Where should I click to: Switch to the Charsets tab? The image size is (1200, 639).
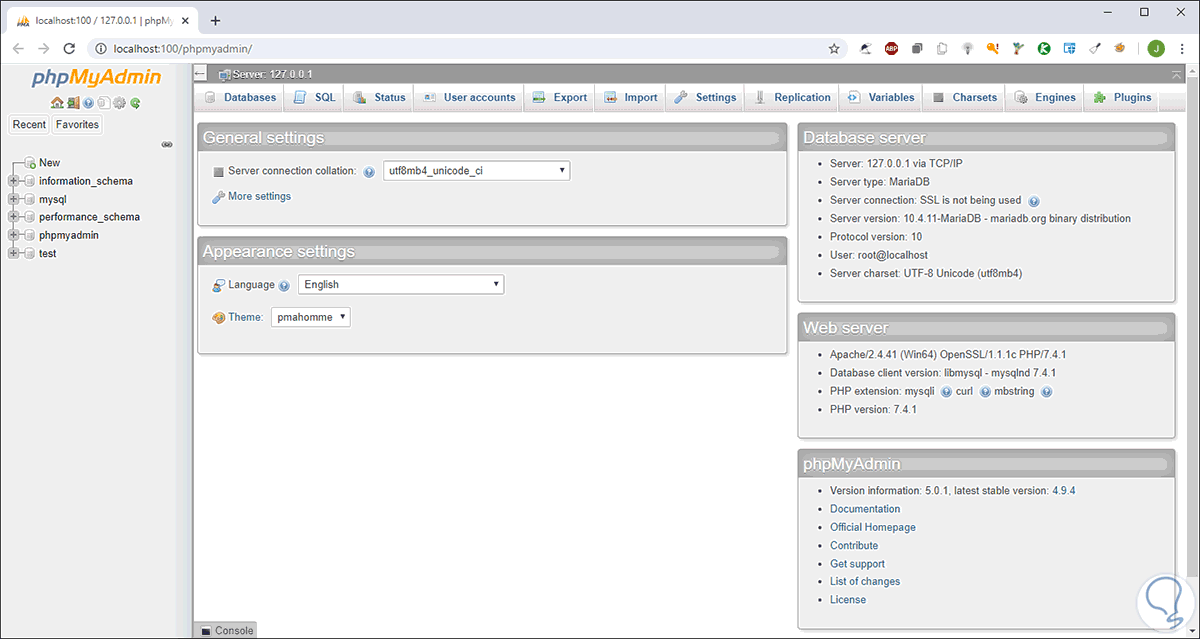pyautogui.click(x=965, y=98)
